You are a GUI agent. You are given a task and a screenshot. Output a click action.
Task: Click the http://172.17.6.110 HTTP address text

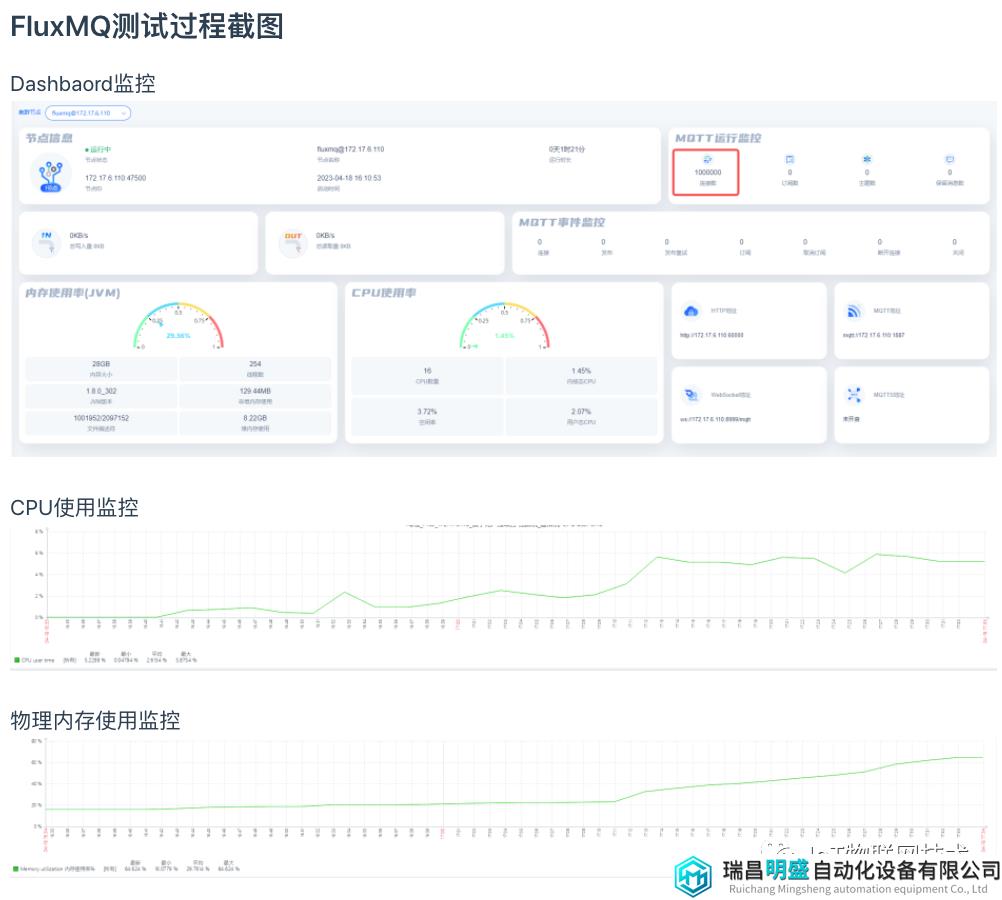coord(711,335)
